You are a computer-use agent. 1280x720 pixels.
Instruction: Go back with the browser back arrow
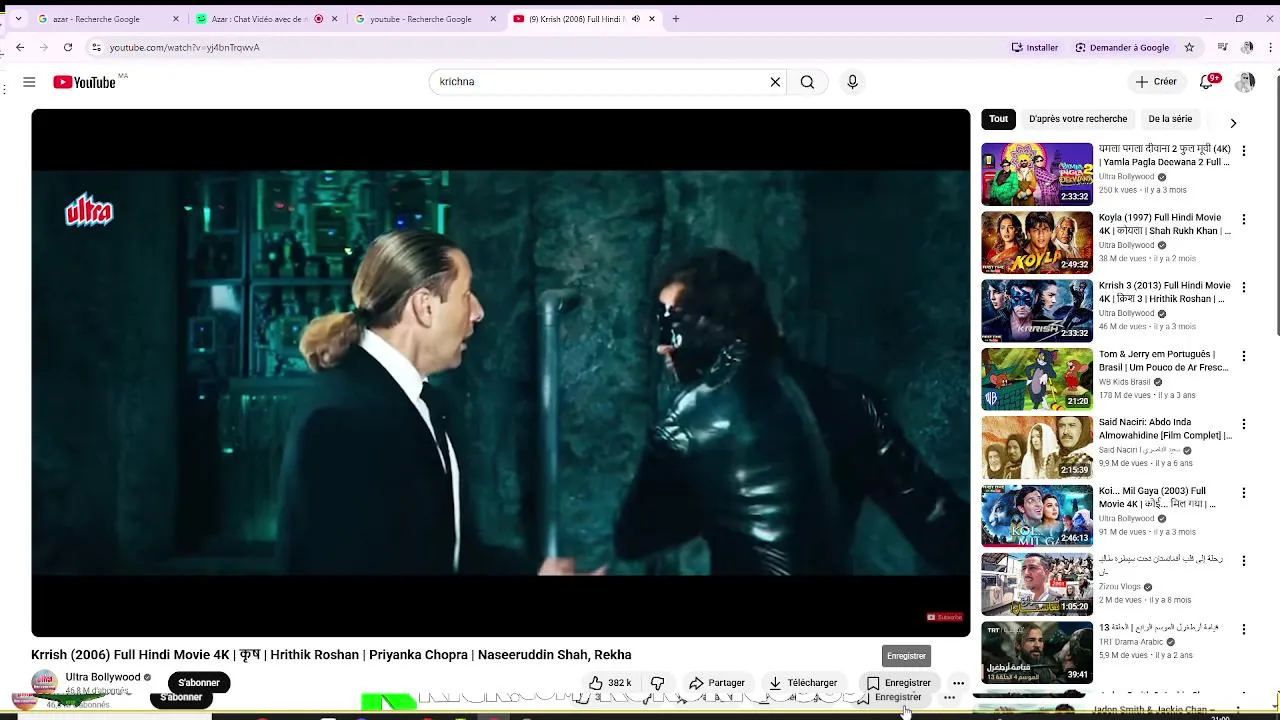[20, 47]
